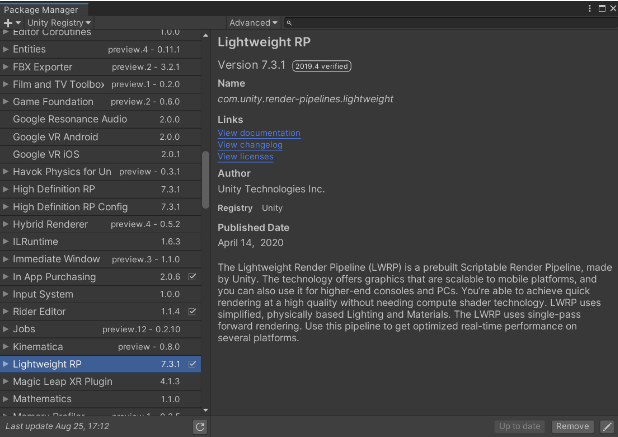The height and width of the screenshot is (437, 618).
Task: Click the refresh package list icon
Action: coord(200,427)
